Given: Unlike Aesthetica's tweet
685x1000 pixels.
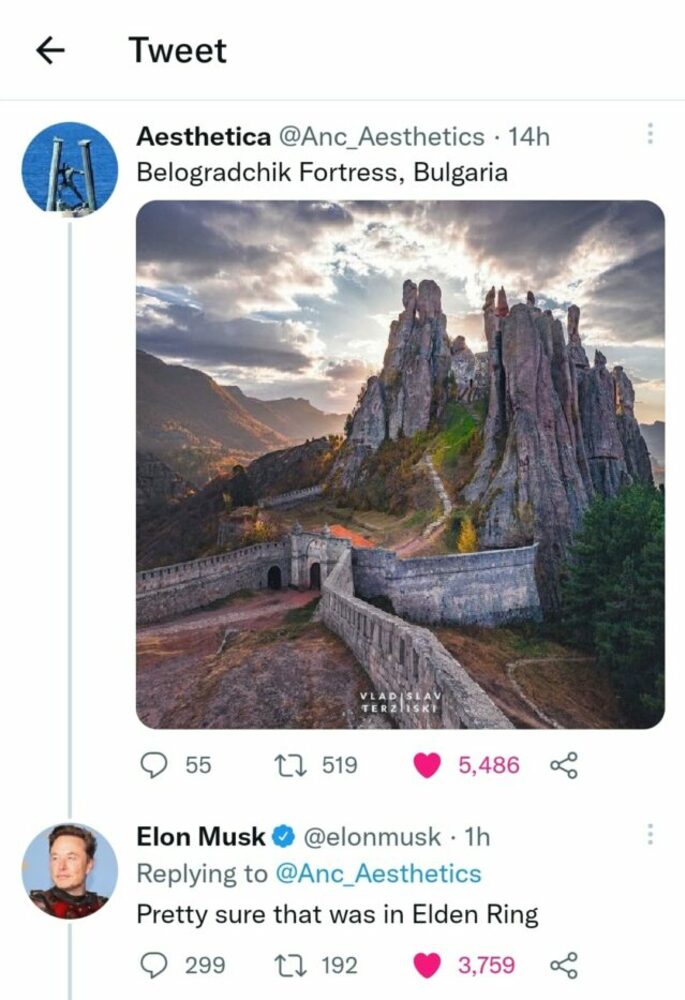Looking at the screenshot, I should (x=429, y=763).
